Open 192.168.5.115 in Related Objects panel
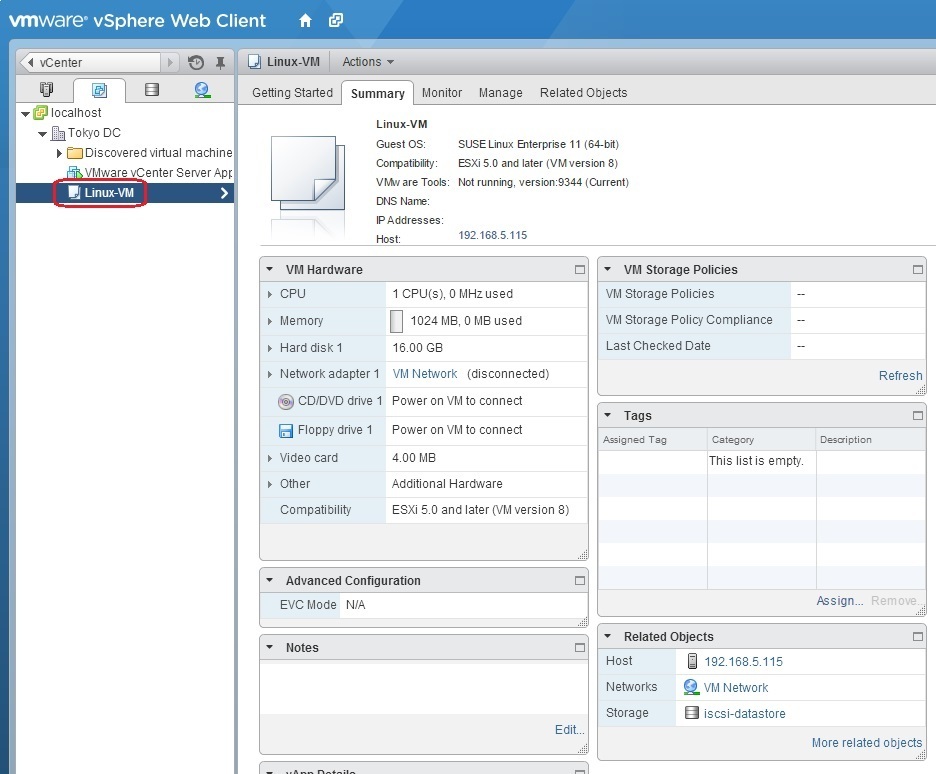This screenshot has width=936, height=774. pyautogui.click(x=743, y=662)
